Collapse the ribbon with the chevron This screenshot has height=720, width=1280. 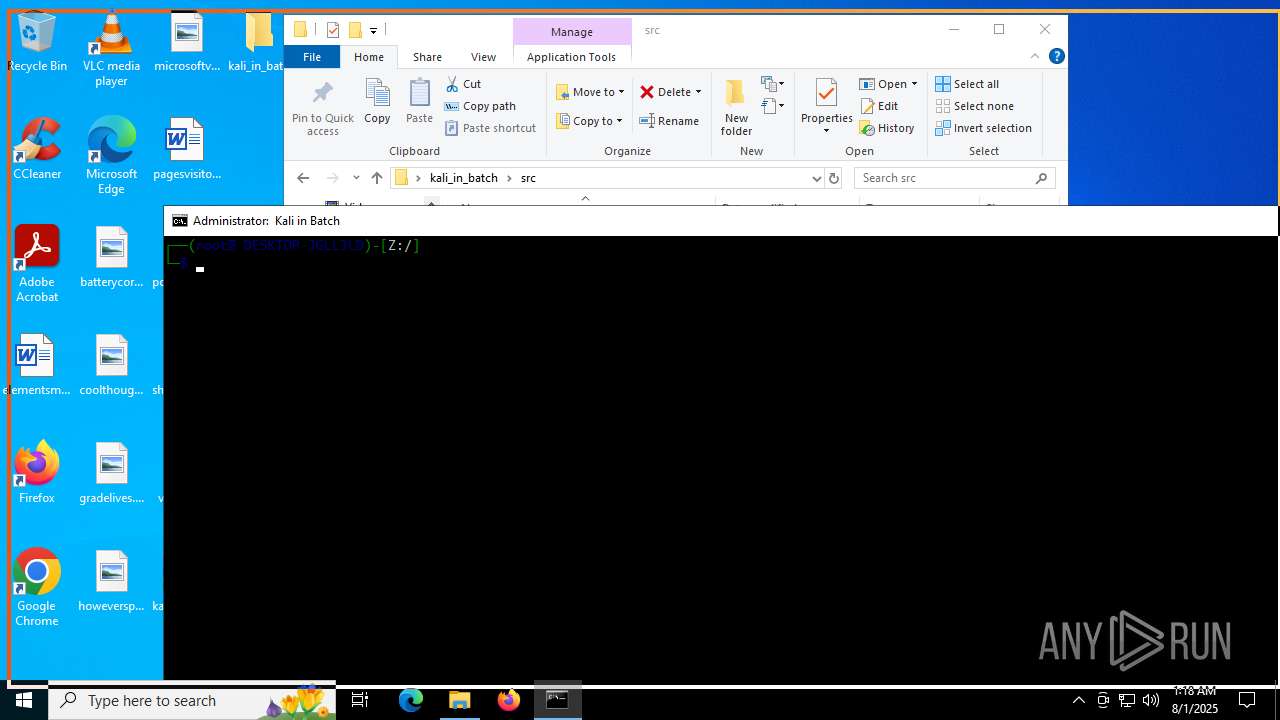point(1035,57)
